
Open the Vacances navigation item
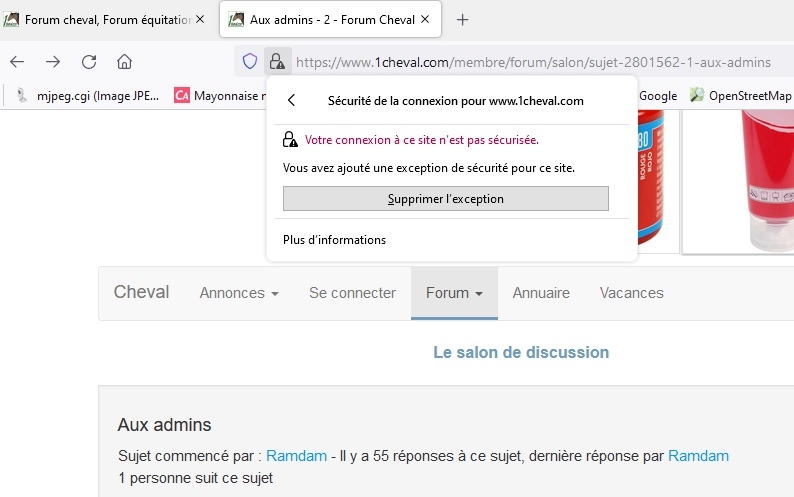631,293
